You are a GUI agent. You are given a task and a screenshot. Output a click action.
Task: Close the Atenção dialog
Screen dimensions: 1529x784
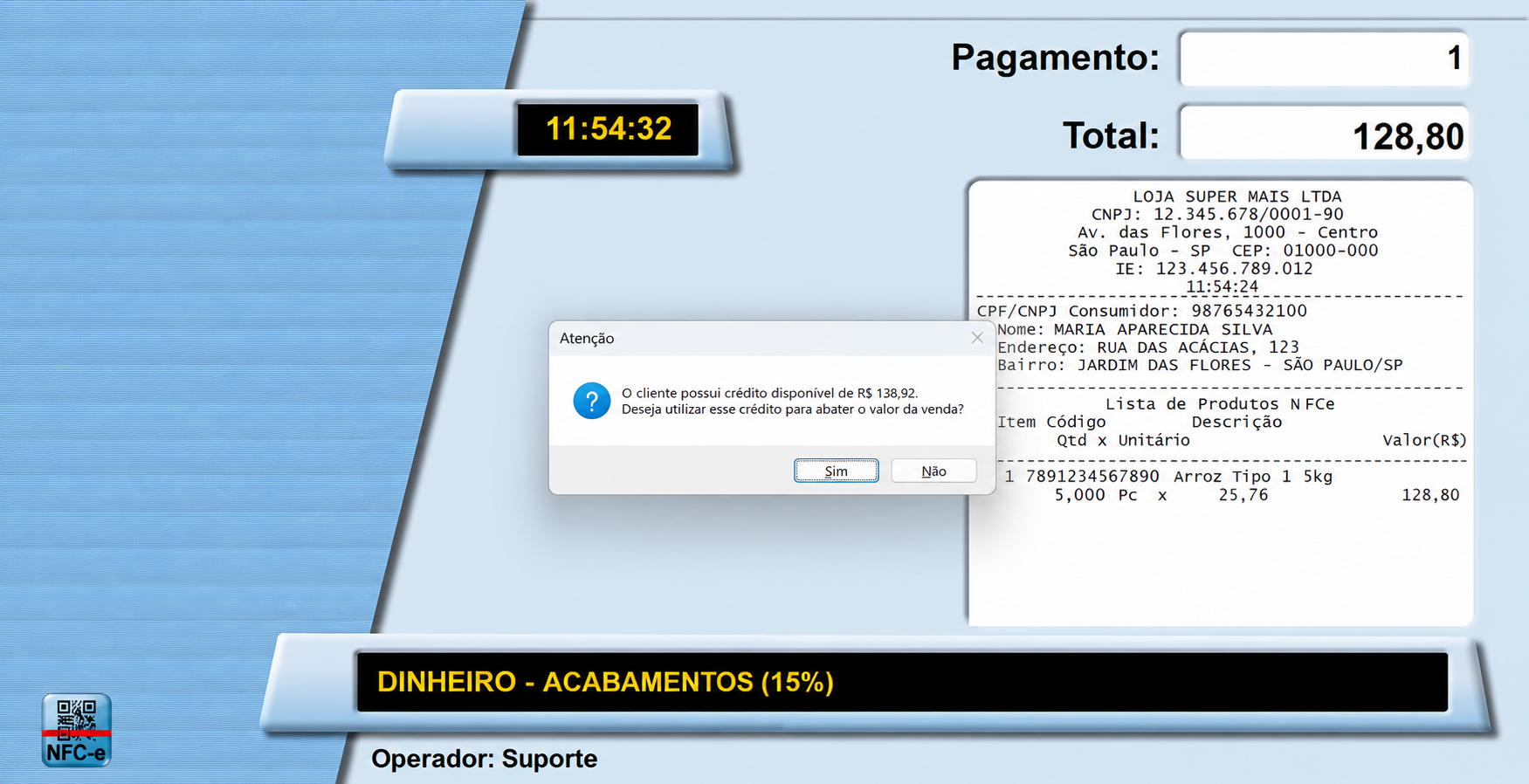click(977, 338)
